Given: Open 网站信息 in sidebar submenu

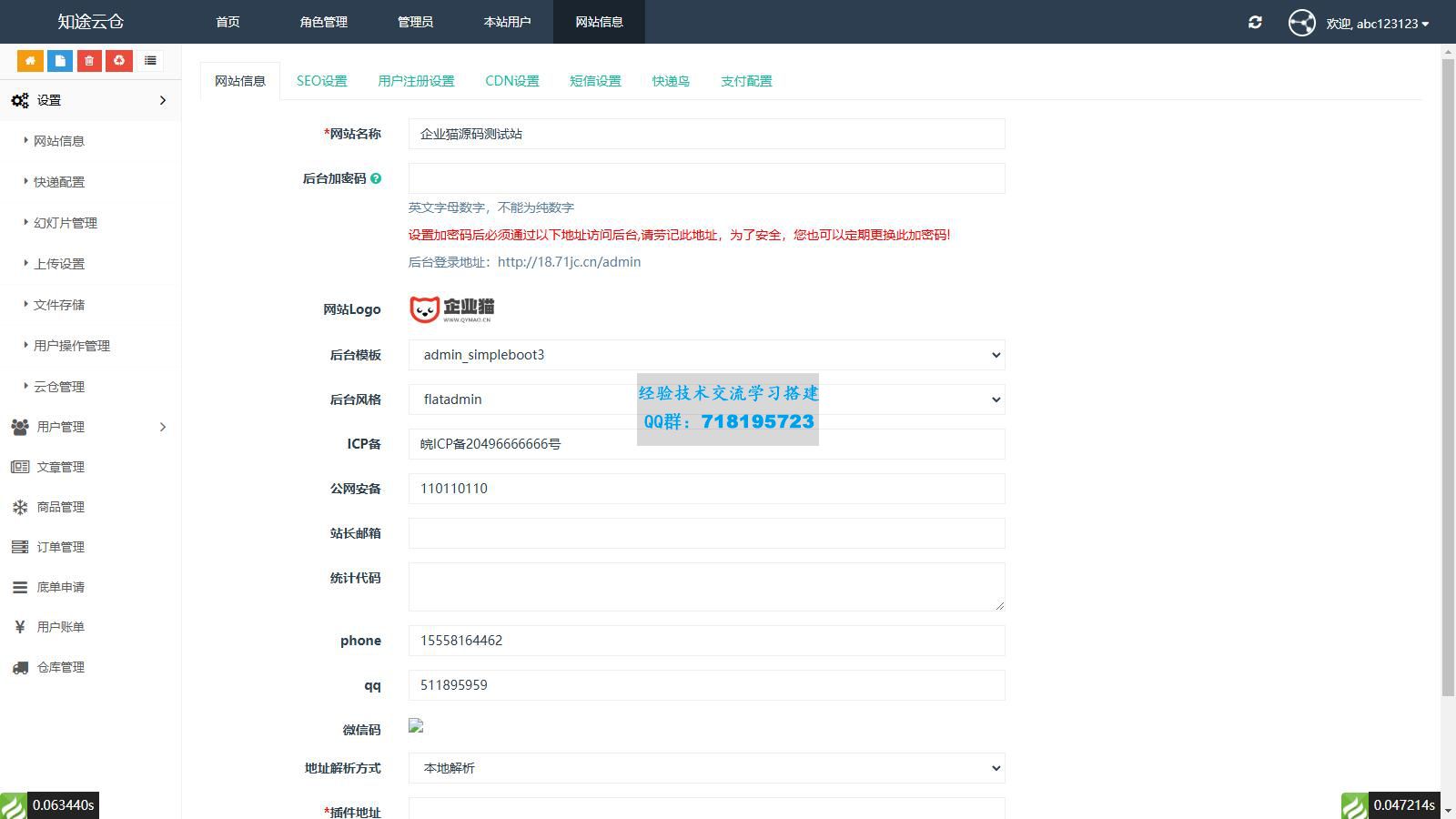Looking at the screenshot, I should click(x=59, y=141).
